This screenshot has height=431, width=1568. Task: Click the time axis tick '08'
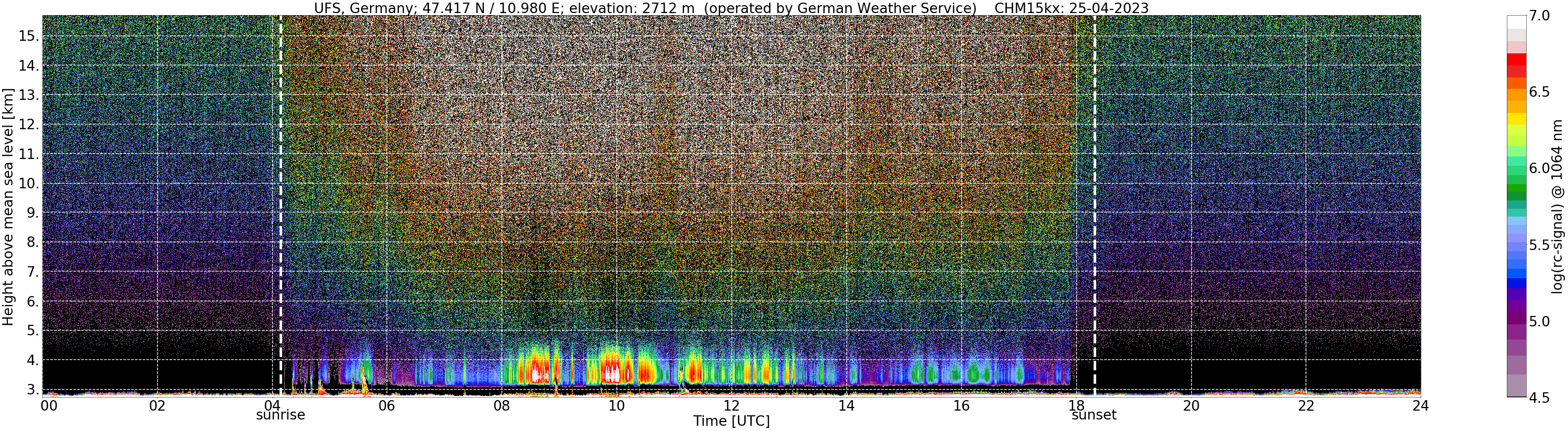coord(502,405)
